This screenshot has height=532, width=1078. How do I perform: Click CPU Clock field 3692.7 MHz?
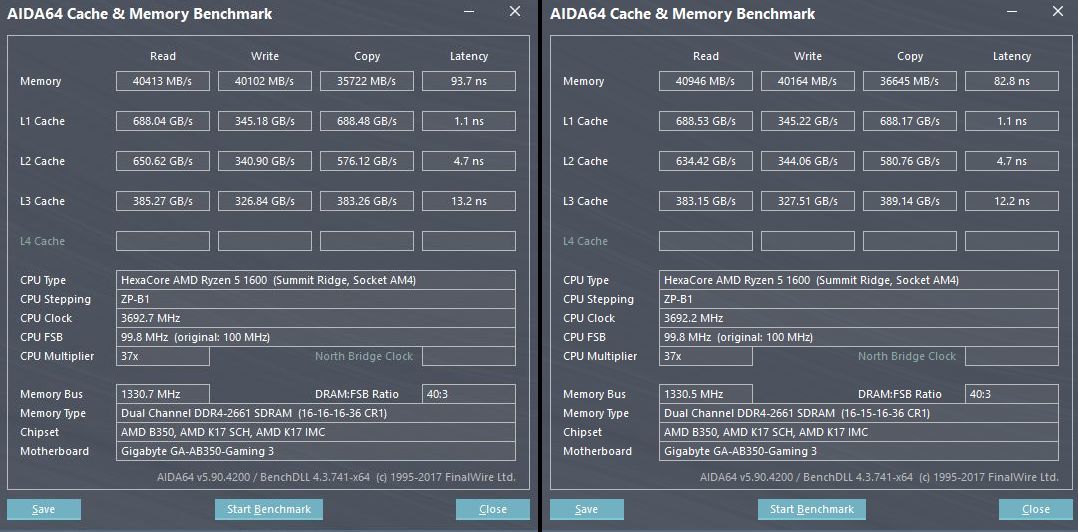[x=316, y=318]
